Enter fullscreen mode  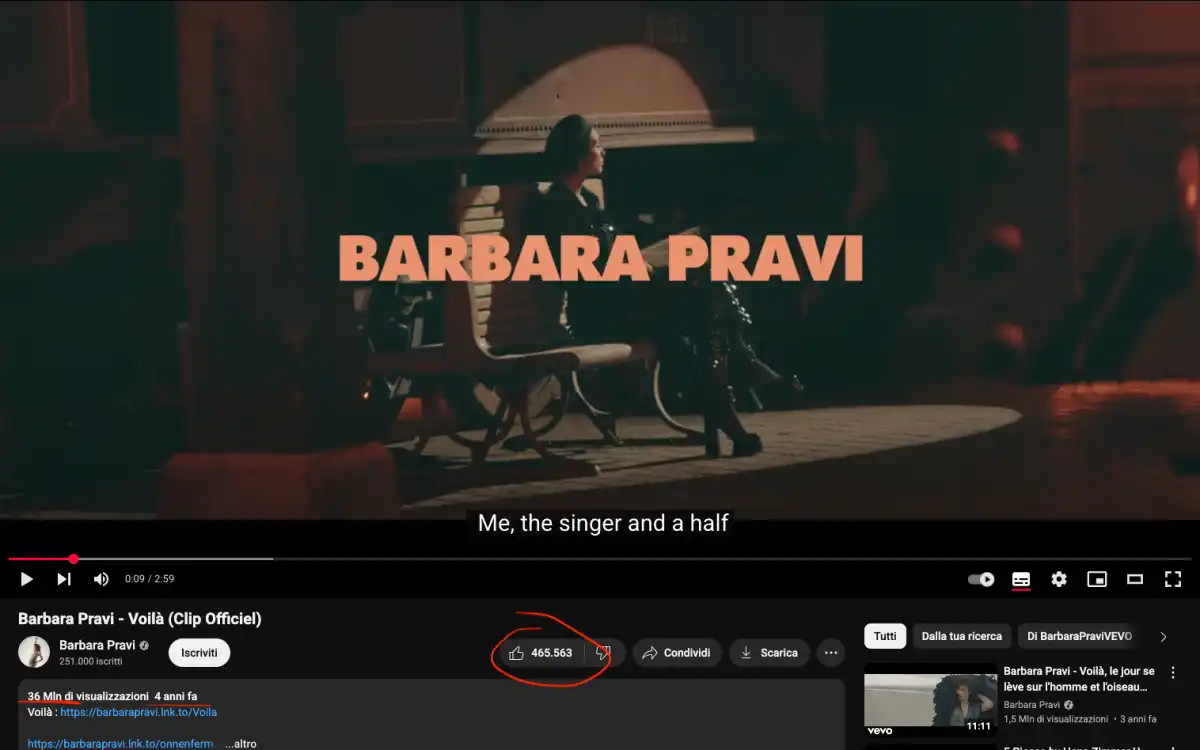point(1172,579)
